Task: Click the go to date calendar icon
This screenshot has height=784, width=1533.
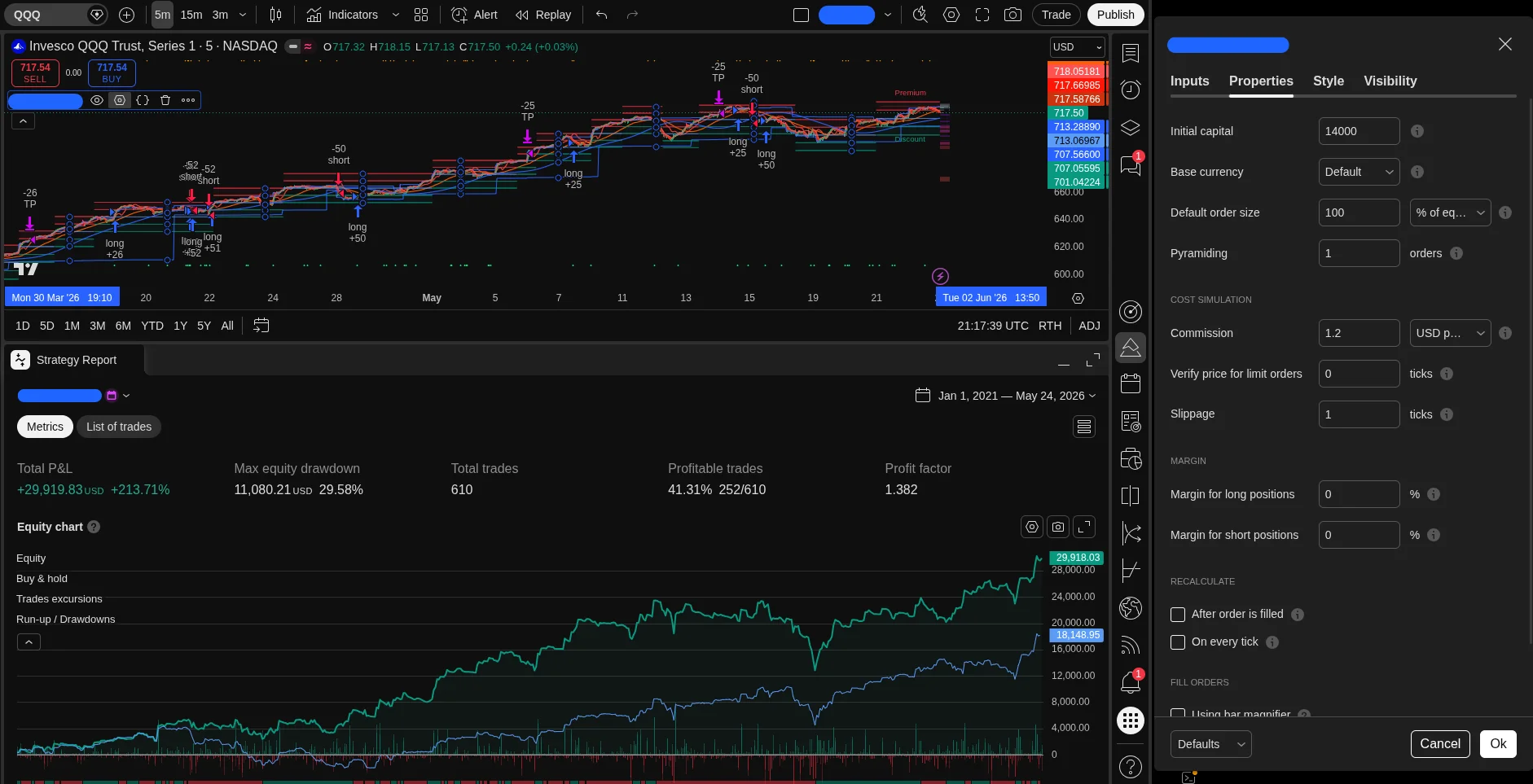Action: pyautogui.click(x=261, y=326)
